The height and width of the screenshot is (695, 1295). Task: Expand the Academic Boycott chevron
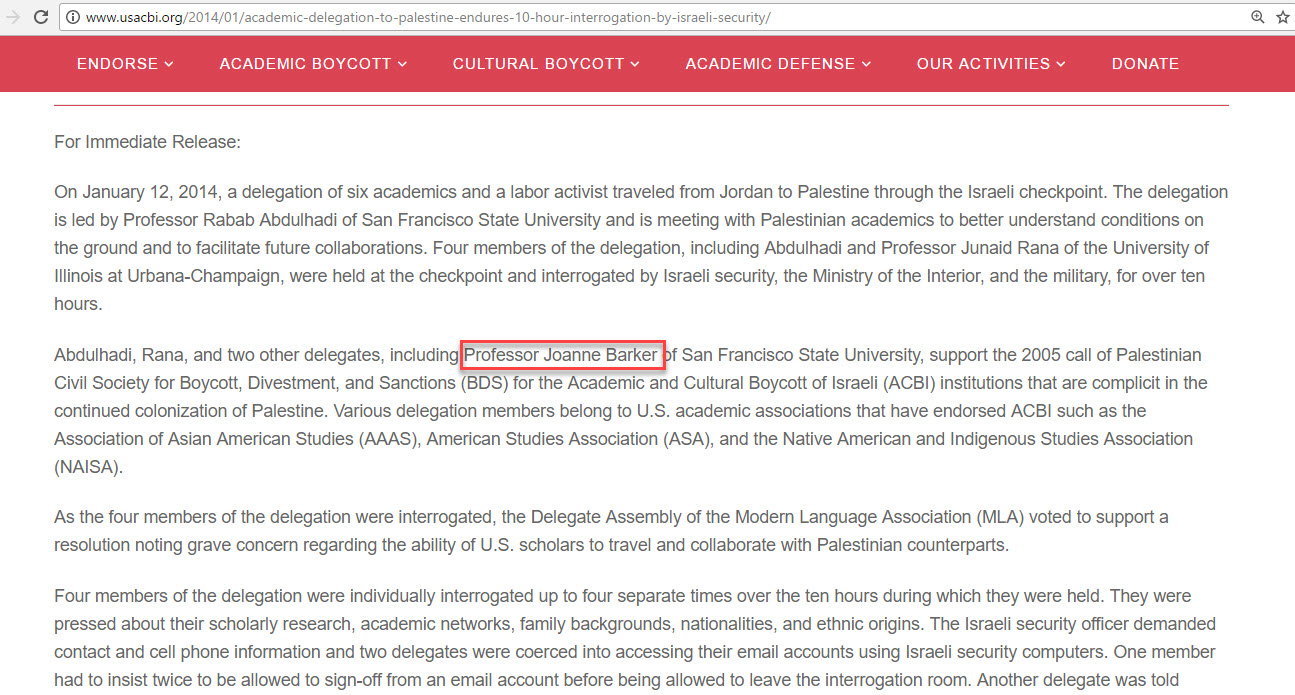402,64
